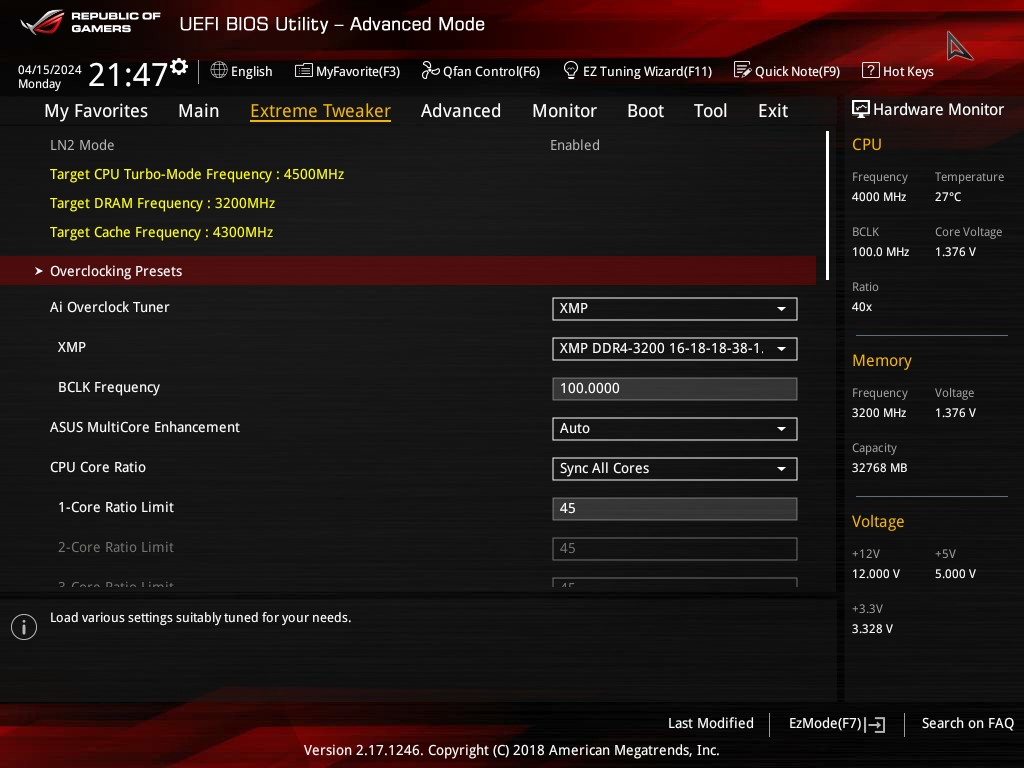
Task: Click the memory capacity 32768 MB value
Action: pyautogui.click(x=879, y=468)
